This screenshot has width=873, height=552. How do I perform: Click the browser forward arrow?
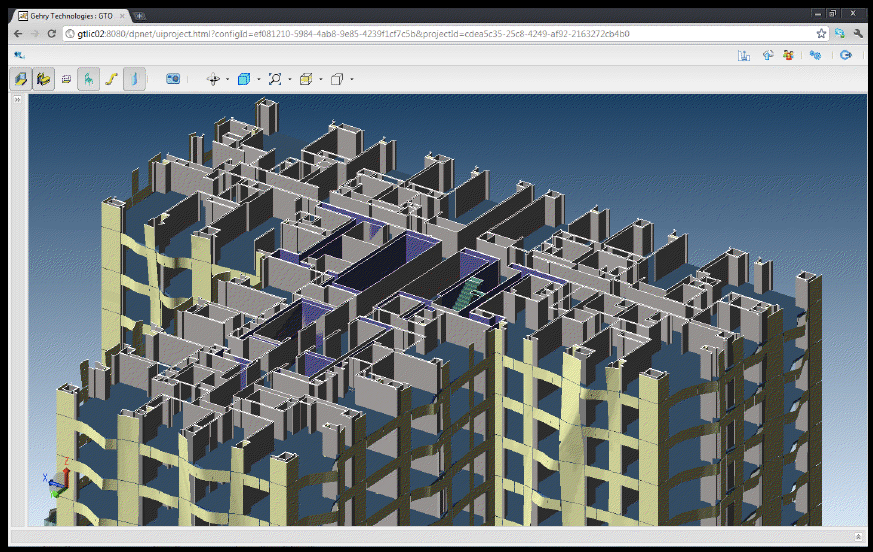point(35,33)
